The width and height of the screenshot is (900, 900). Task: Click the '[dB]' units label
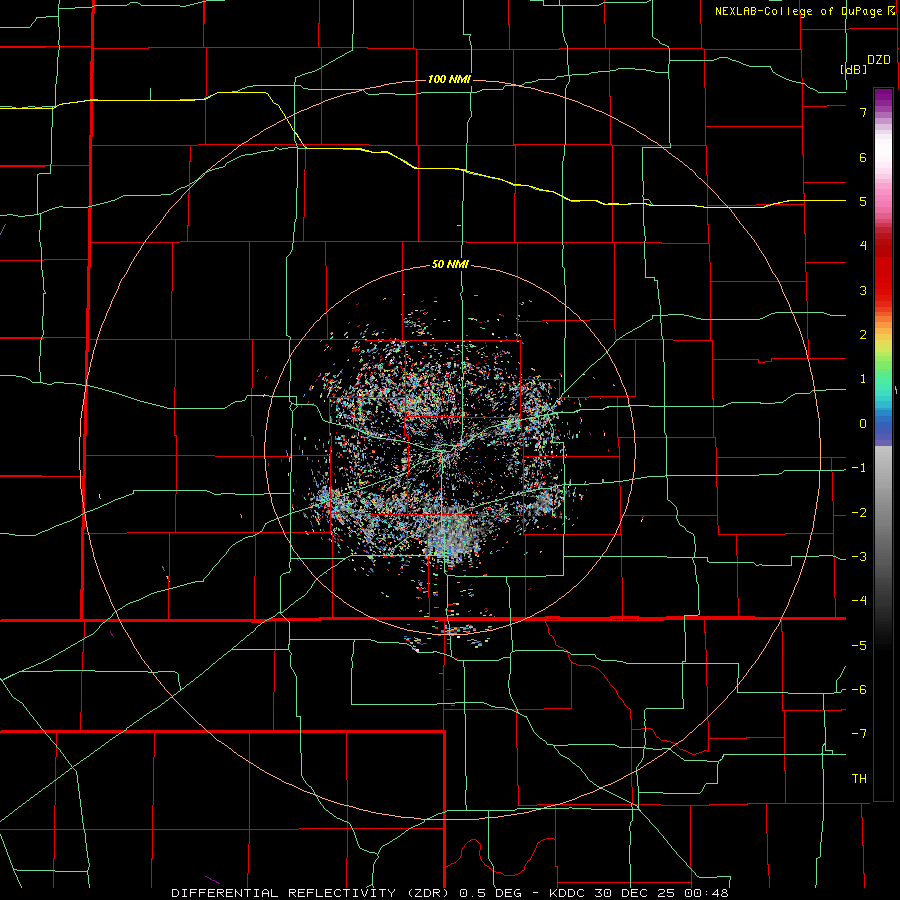854,69
